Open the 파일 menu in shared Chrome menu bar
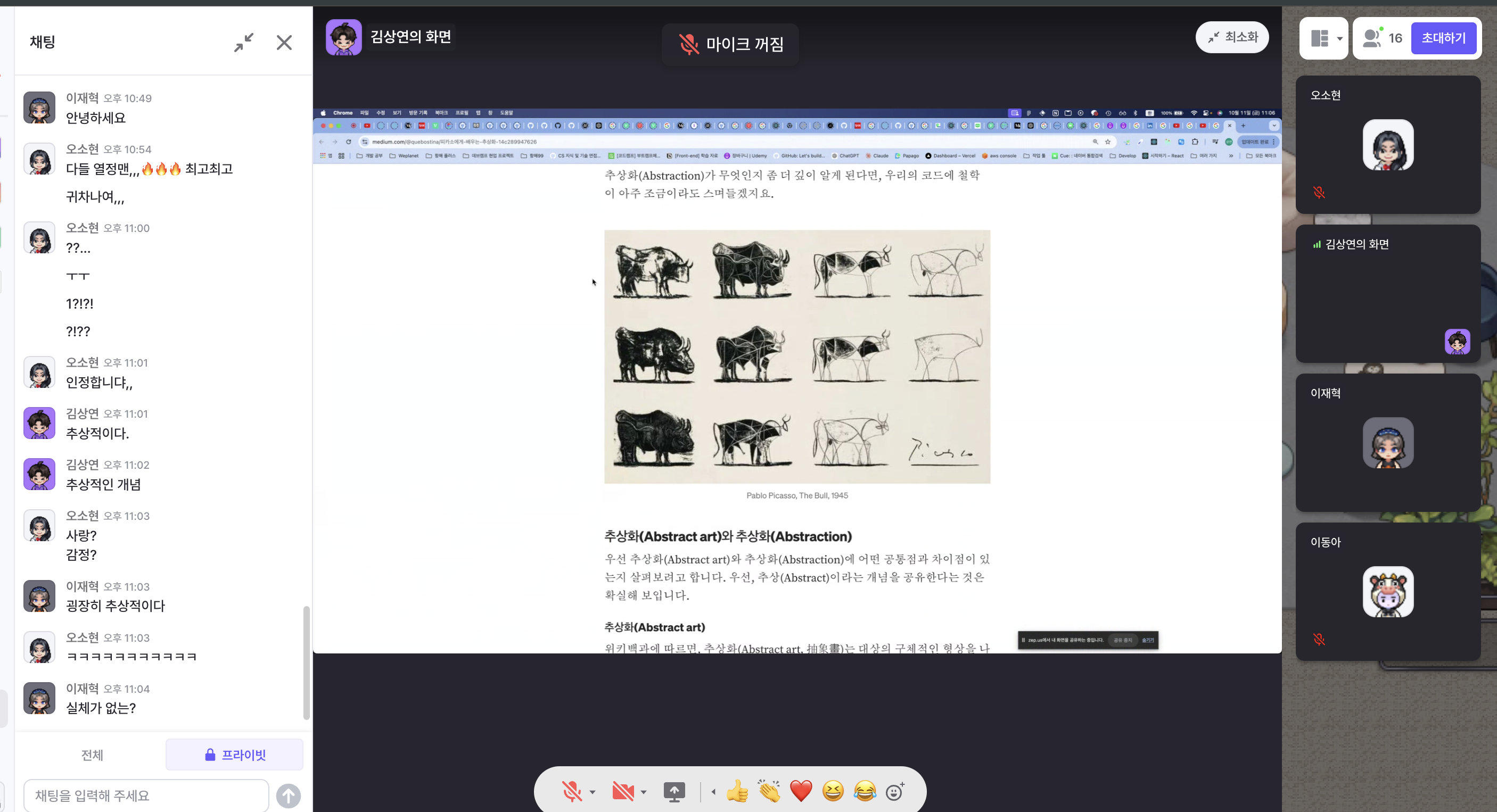This screenshot has width=1497, height=812. 364,113
